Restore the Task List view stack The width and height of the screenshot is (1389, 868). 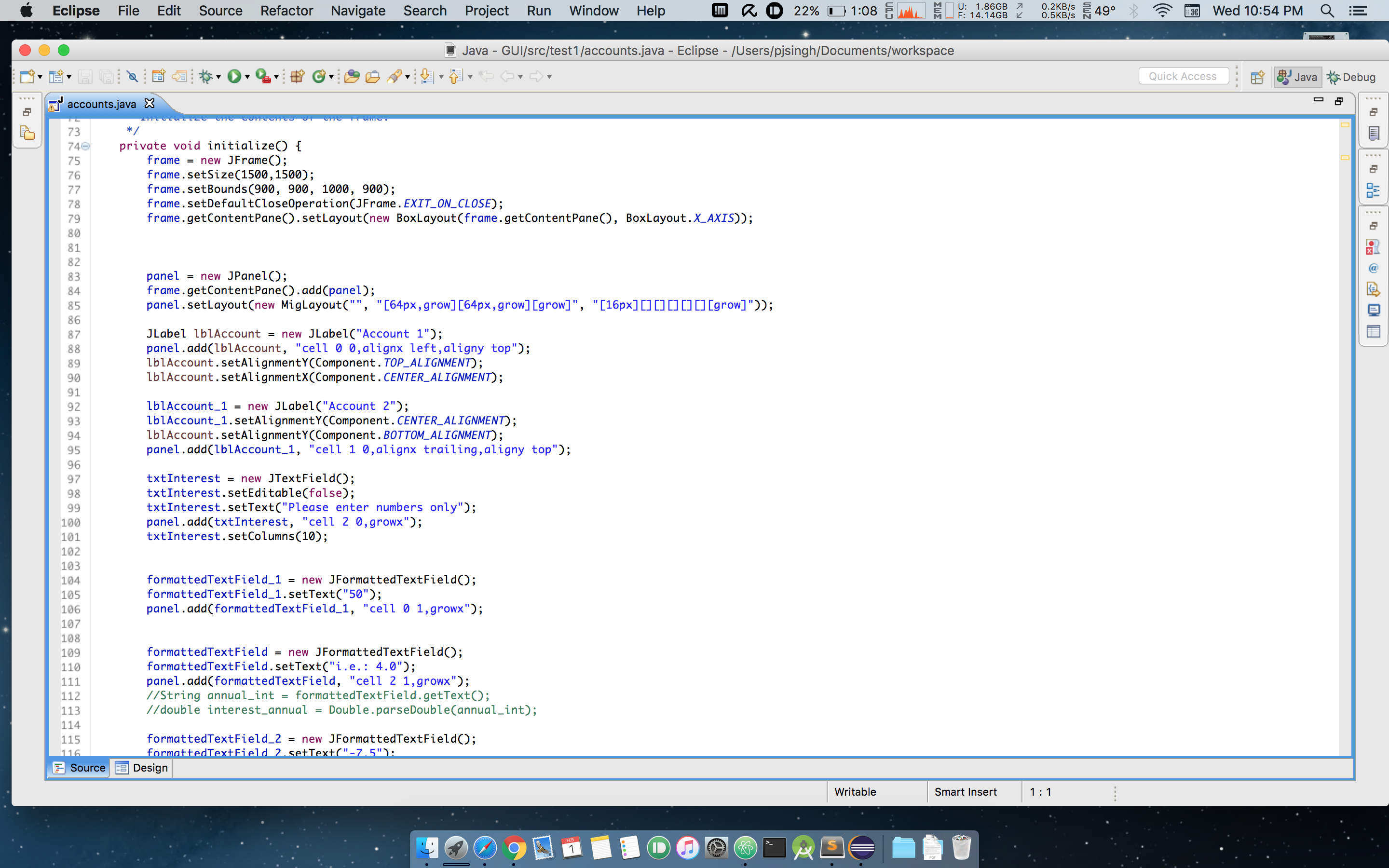pos(1374,112)
